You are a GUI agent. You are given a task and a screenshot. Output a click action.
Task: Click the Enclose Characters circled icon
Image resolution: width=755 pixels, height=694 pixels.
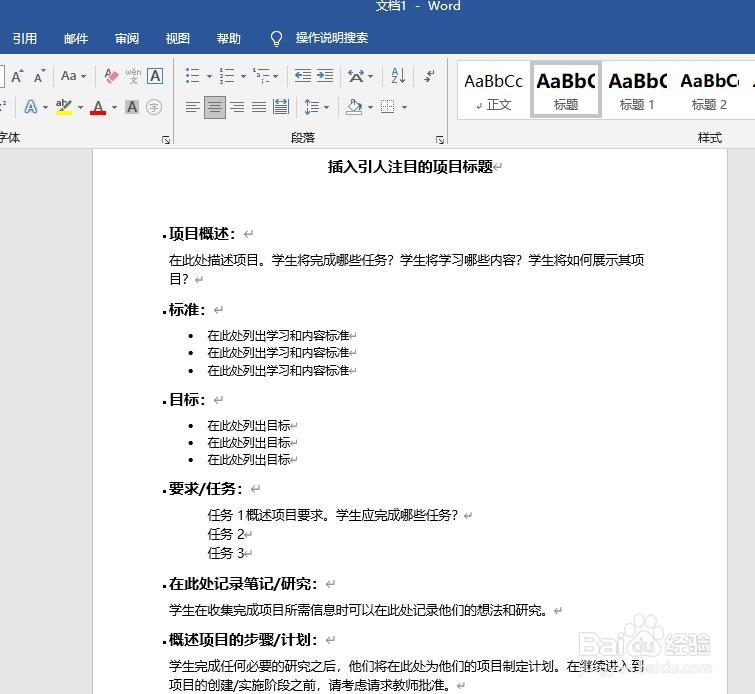pos(154,106)
